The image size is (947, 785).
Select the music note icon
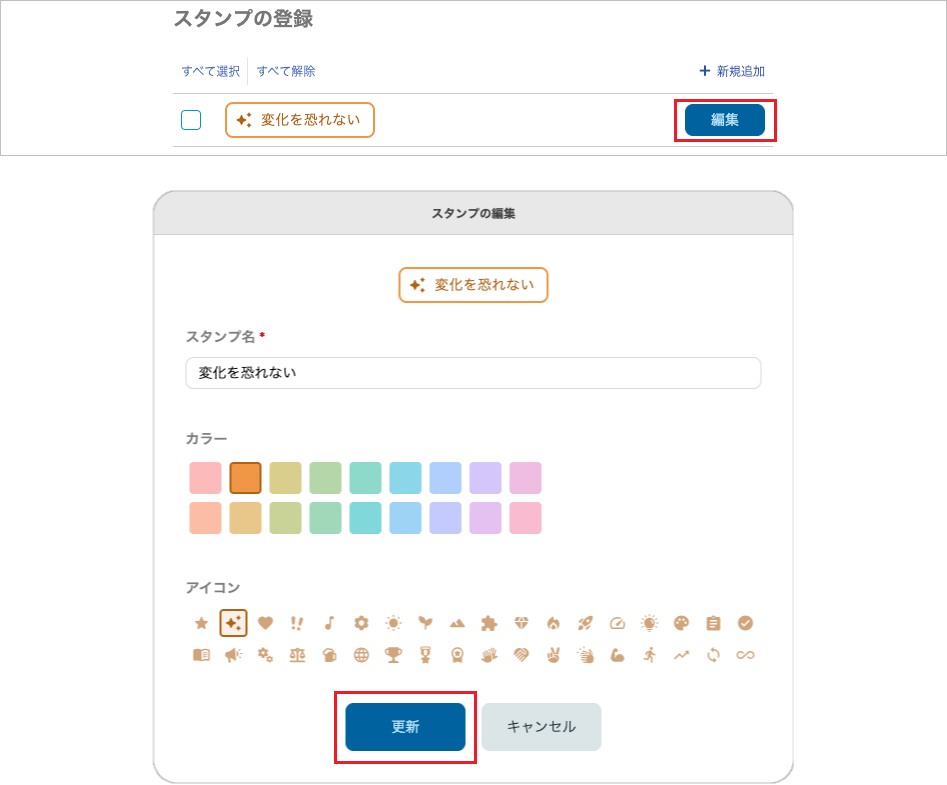click(x=329, y=622)
